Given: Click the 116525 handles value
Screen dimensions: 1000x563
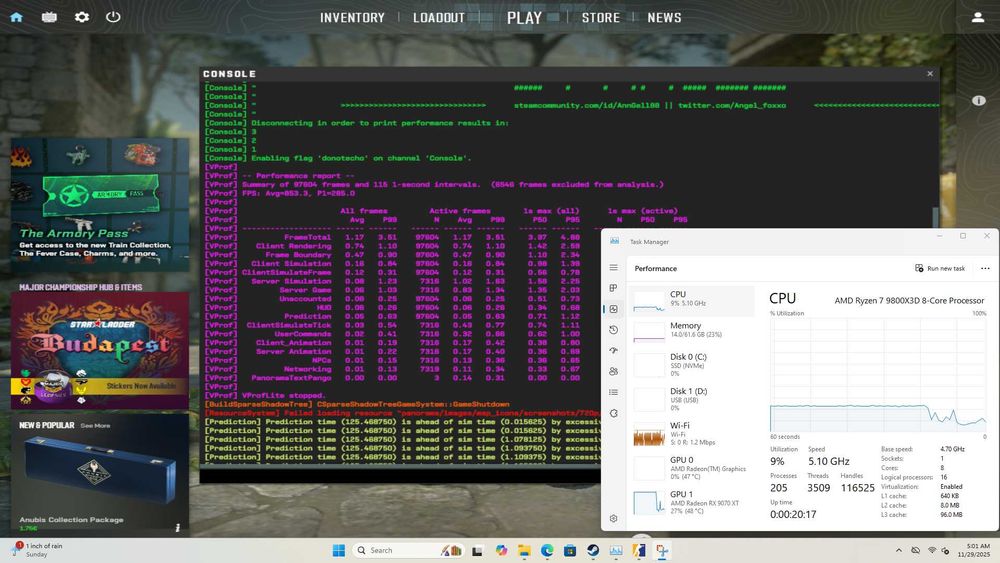Looking at the screenshot, I should pyautogui.click(x=857, y=488).
